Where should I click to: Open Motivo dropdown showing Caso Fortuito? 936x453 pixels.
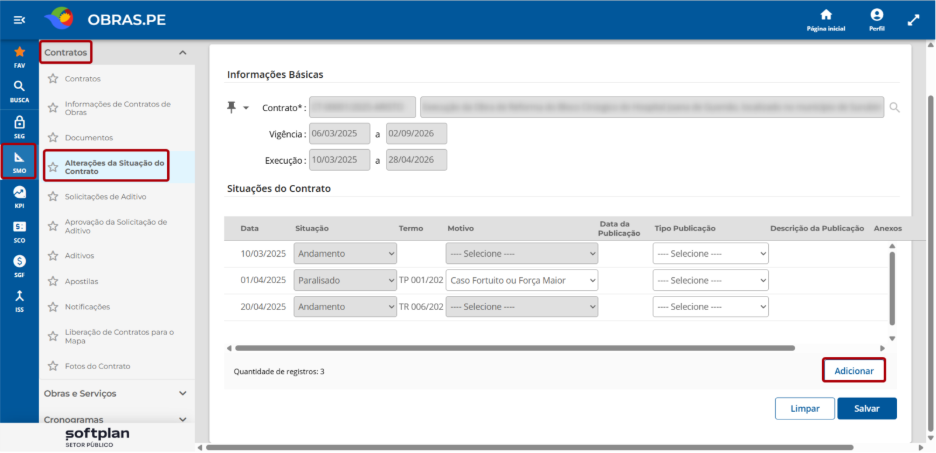click(522, 281)
